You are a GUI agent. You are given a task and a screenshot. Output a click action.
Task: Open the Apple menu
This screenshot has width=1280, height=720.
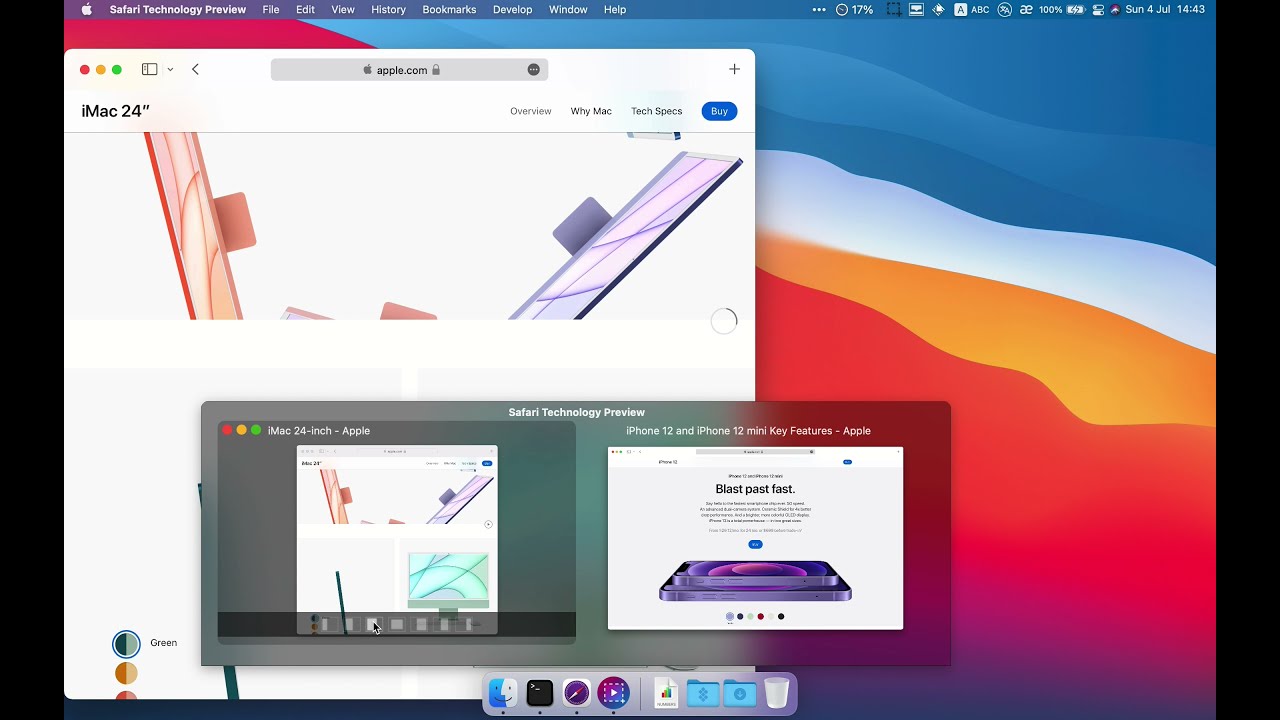tap(86, 10)
